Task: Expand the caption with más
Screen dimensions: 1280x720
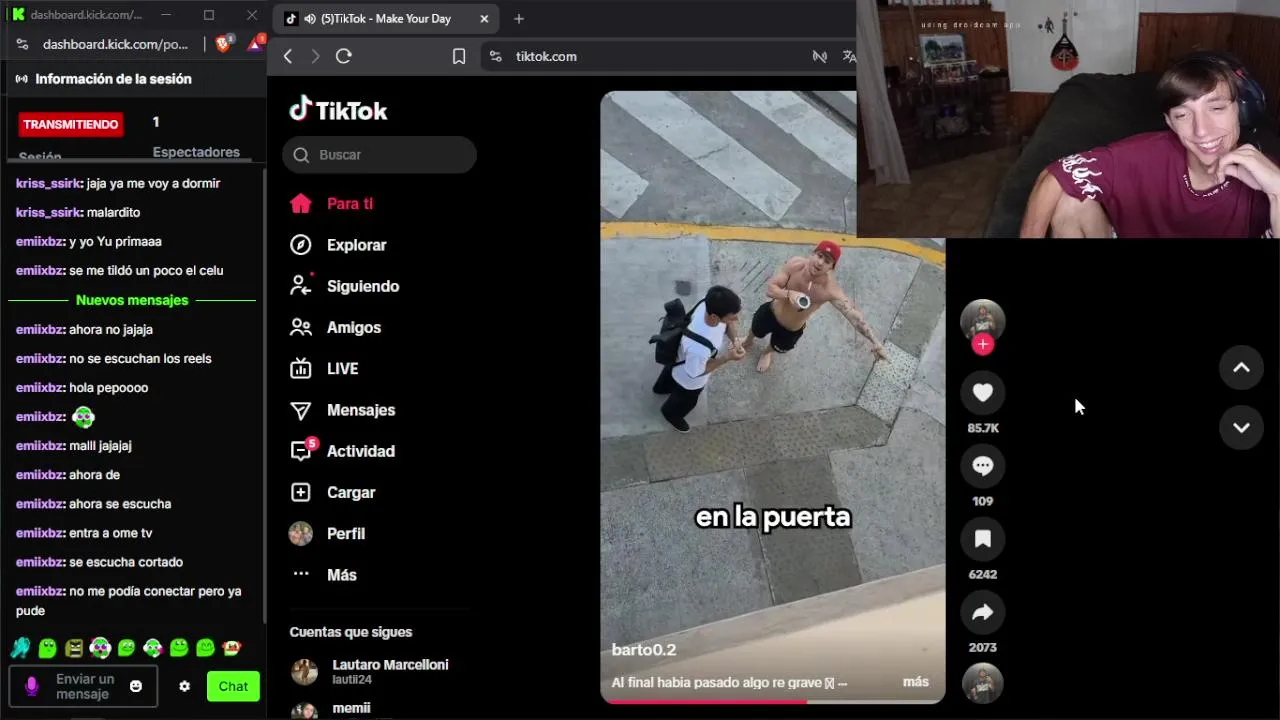Action: (915, 682)
